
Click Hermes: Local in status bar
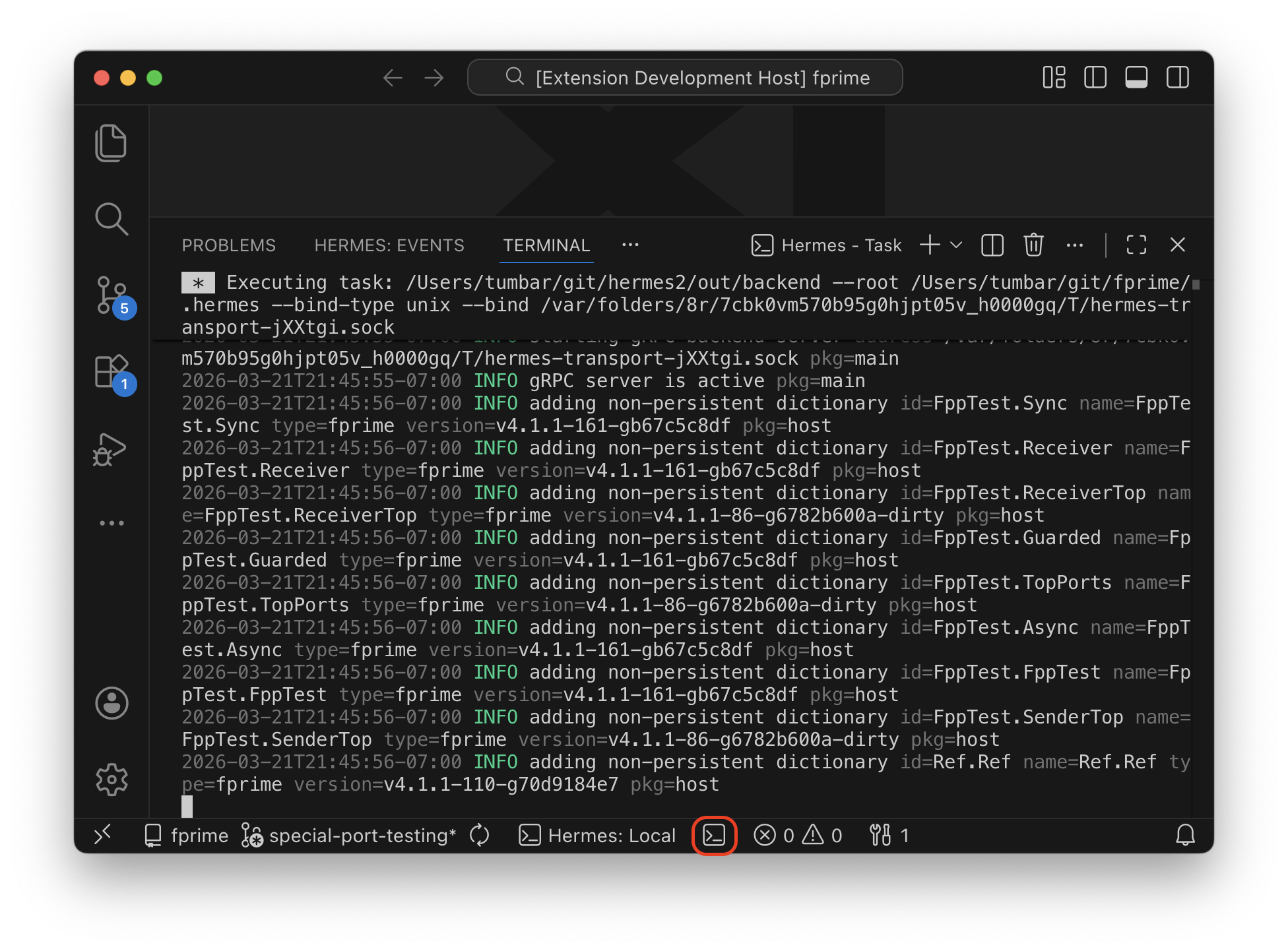[x=597, y=836]
